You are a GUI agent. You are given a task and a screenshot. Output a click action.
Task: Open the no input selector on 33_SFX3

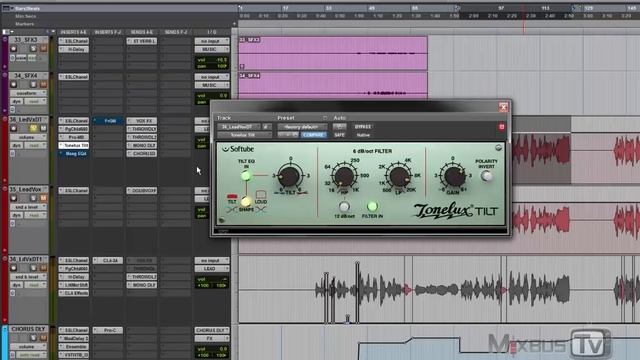[x=212, y=41]
